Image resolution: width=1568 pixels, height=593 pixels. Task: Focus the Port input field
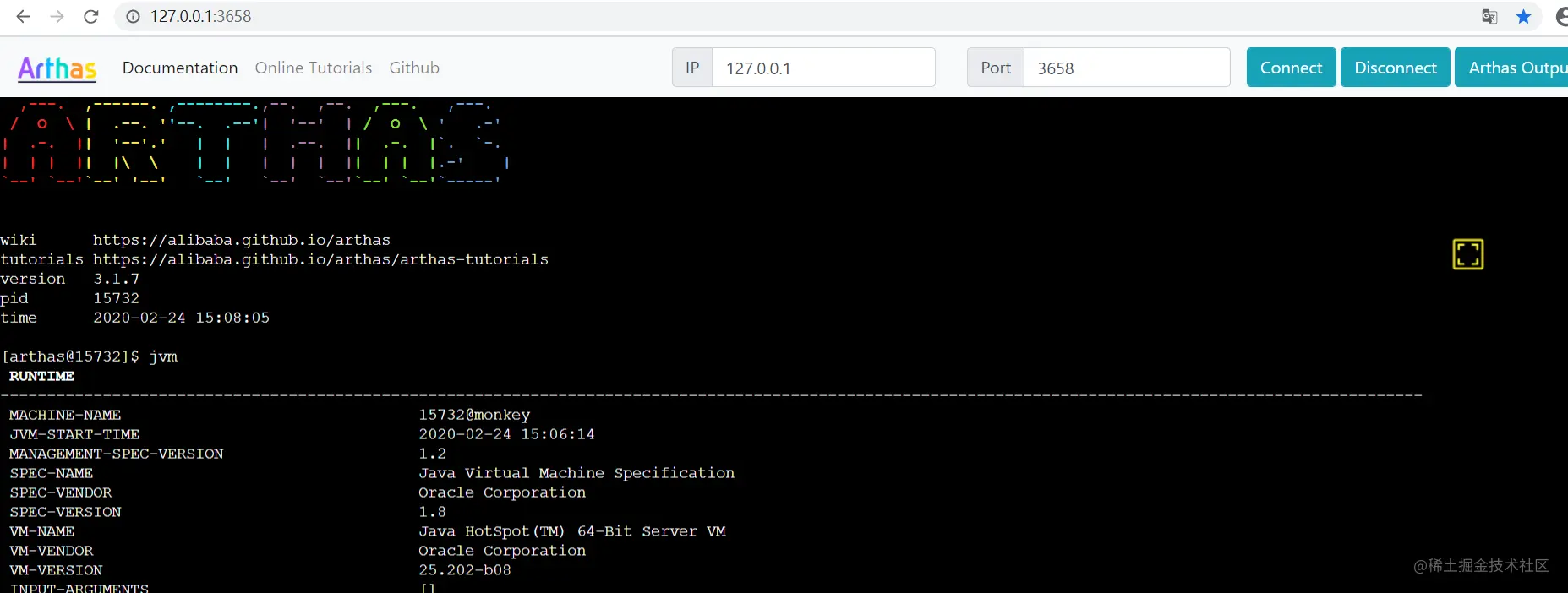pos(1127,68)
